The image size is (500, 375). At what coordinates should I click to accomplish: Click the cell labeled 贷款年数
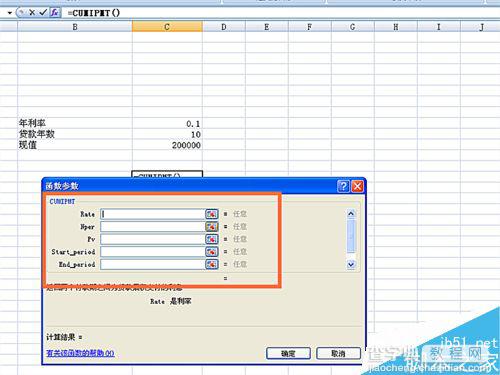coord(75,134)
